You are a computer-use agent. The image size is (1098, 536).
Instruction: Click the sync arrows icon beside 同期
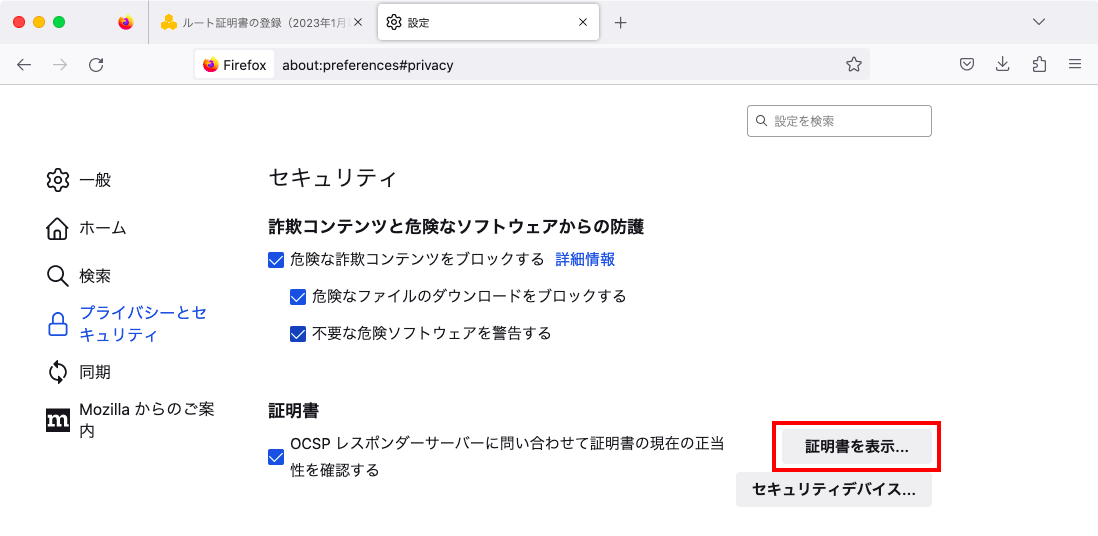57,372
